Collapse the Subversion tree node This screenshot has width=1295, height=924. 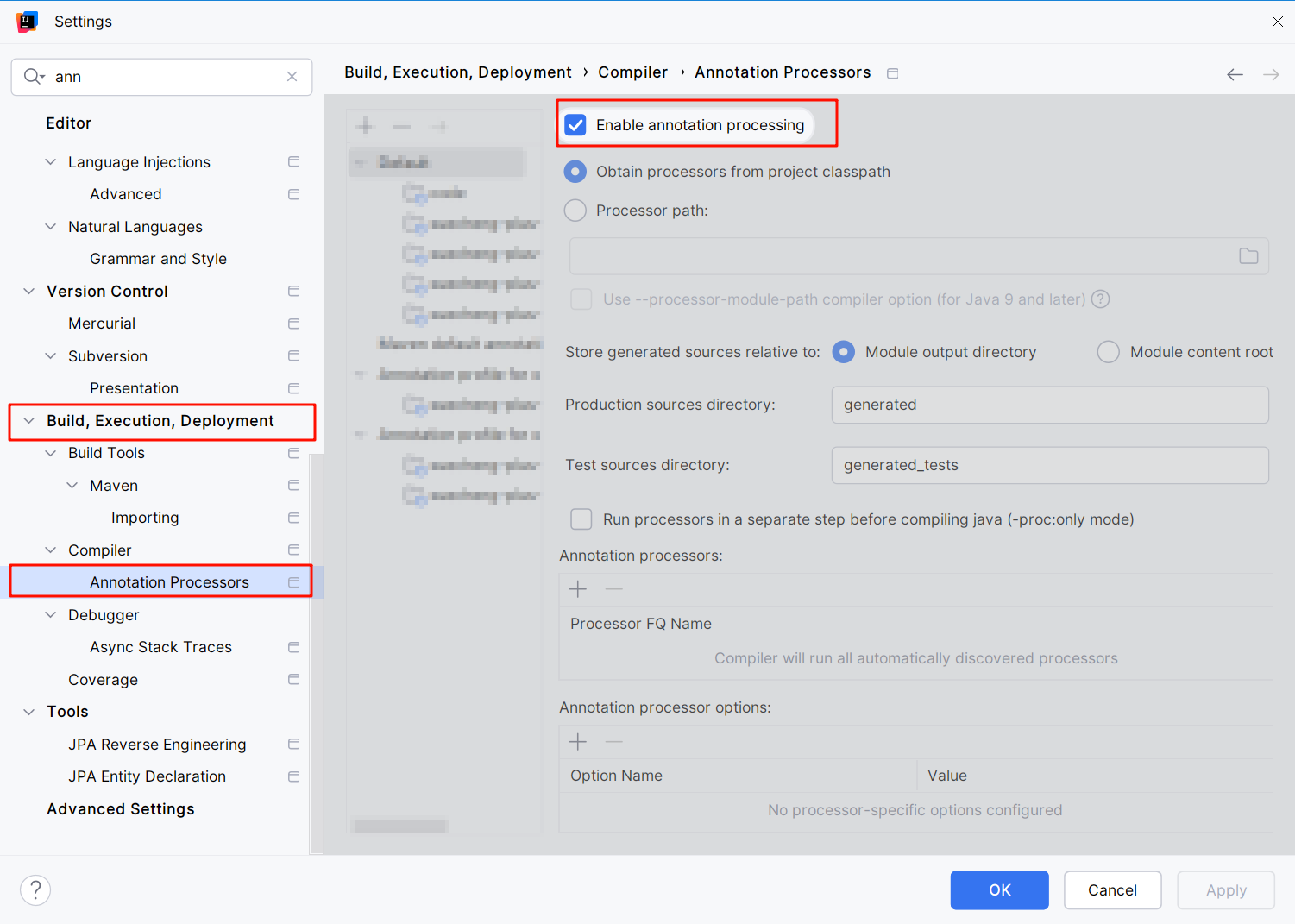tap(51, 356)
